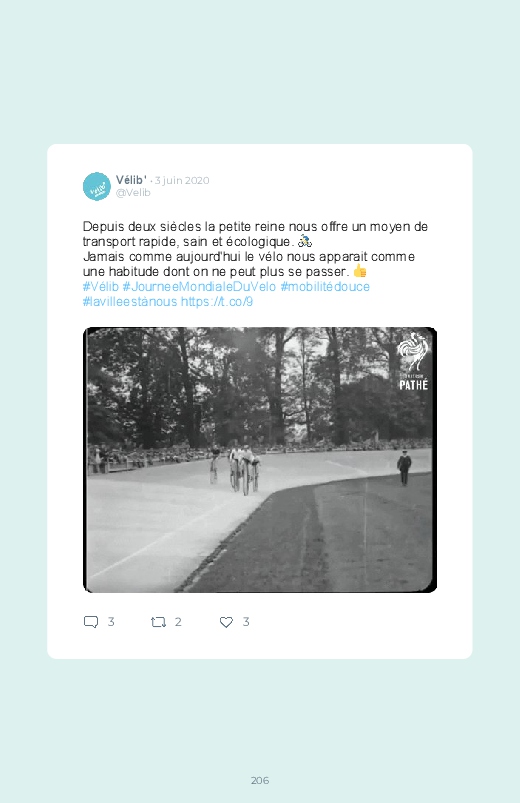This screenshot has width=520, height=803.
Task: Click the heart like icon
Action: [226, 622]
